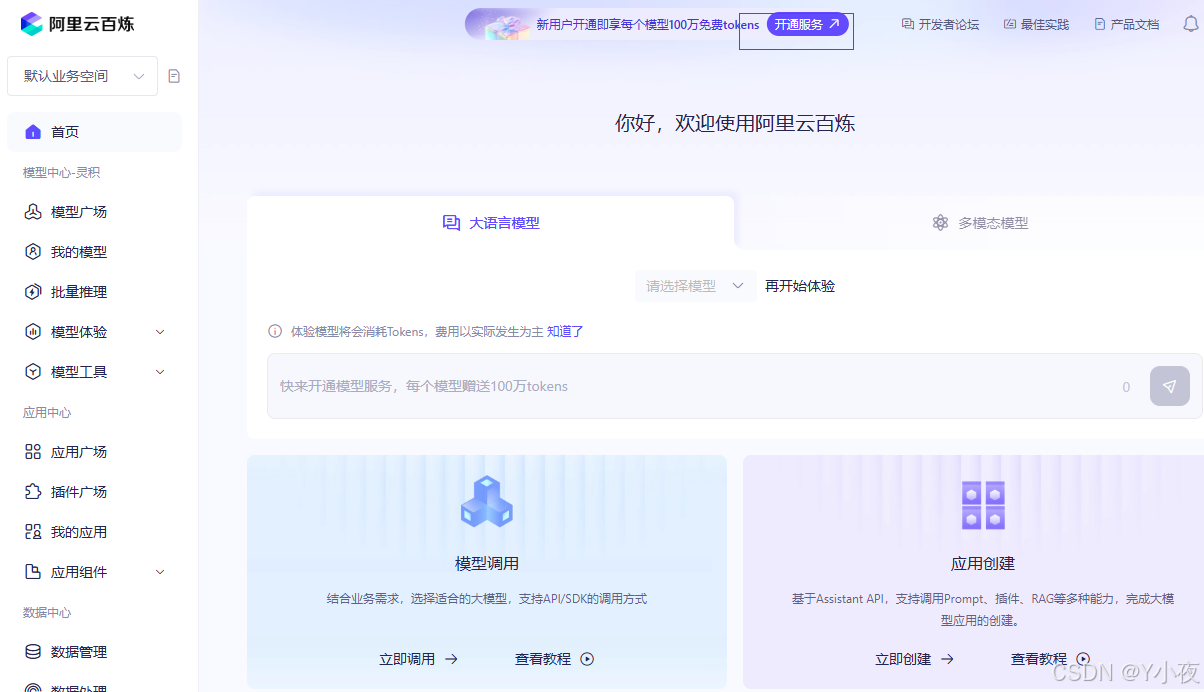Click 查看教程 text on 应用创建 card
The width and height of the screenshot is (1204, 692).
tap(1039, 659)
